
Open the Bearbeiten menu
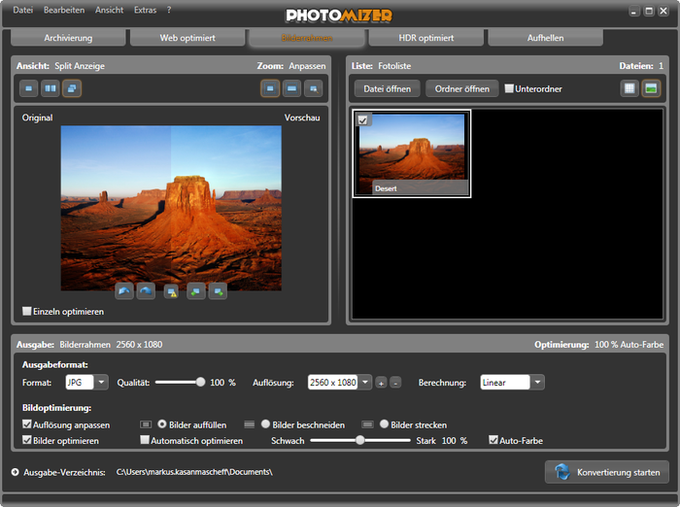(64, 10)
